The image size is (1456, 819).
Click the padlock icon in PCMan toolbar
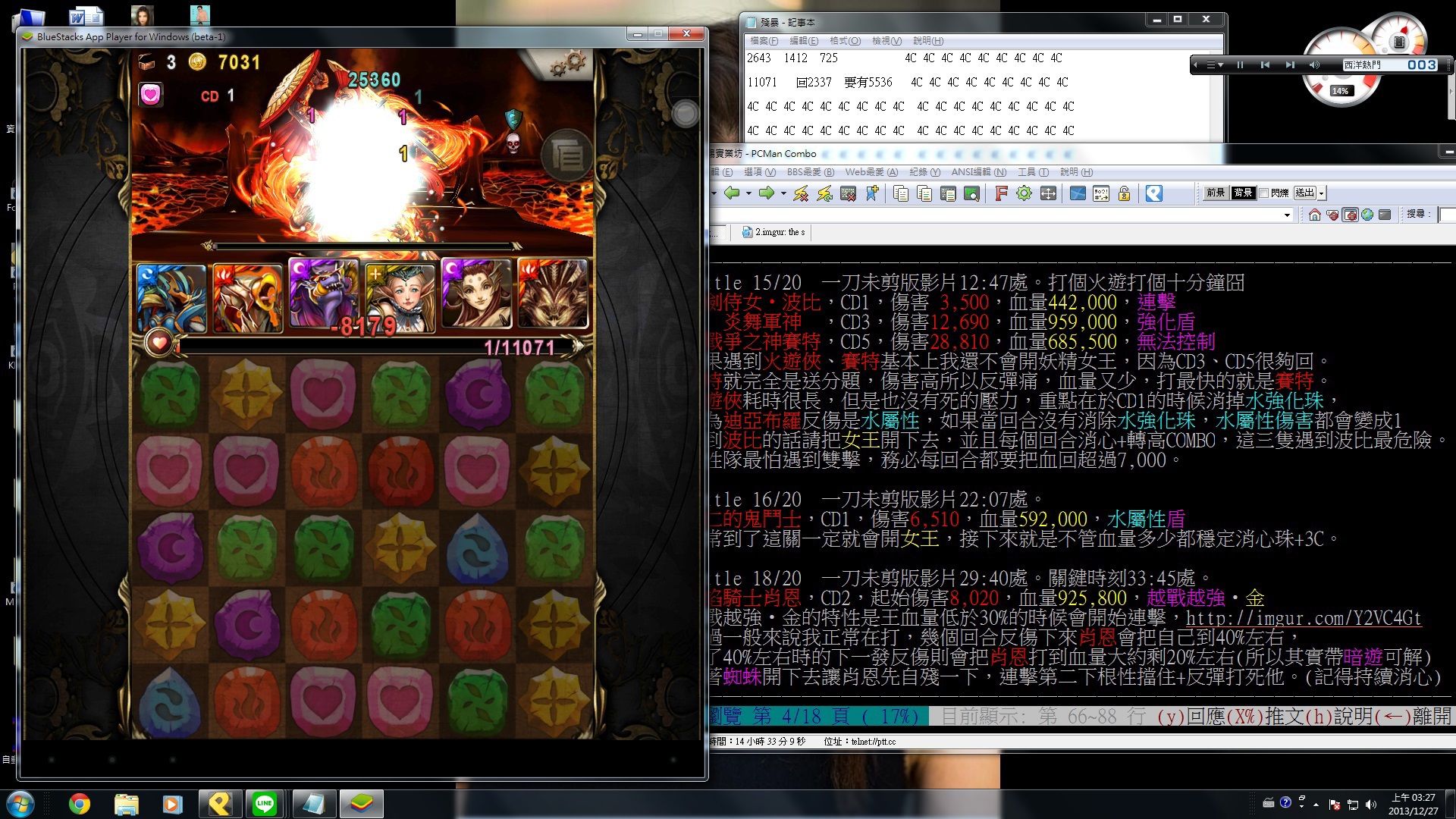click(1124, 193)
